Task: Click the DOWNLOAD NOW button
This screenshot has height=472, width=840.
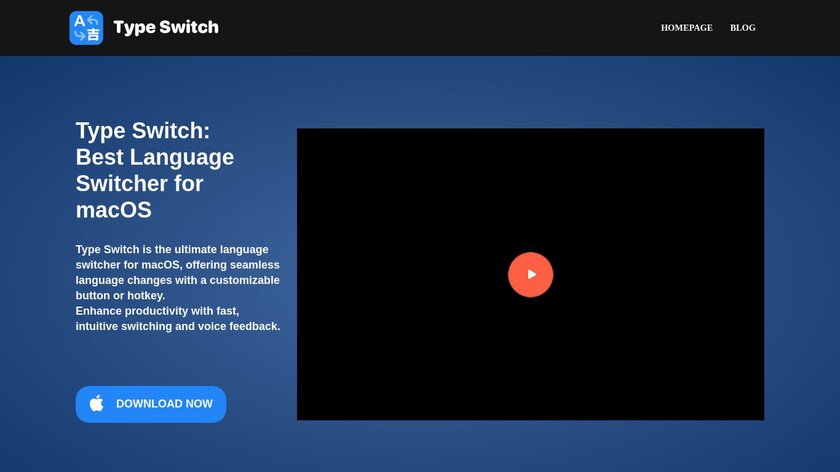Action: click(x=151, y=404)
